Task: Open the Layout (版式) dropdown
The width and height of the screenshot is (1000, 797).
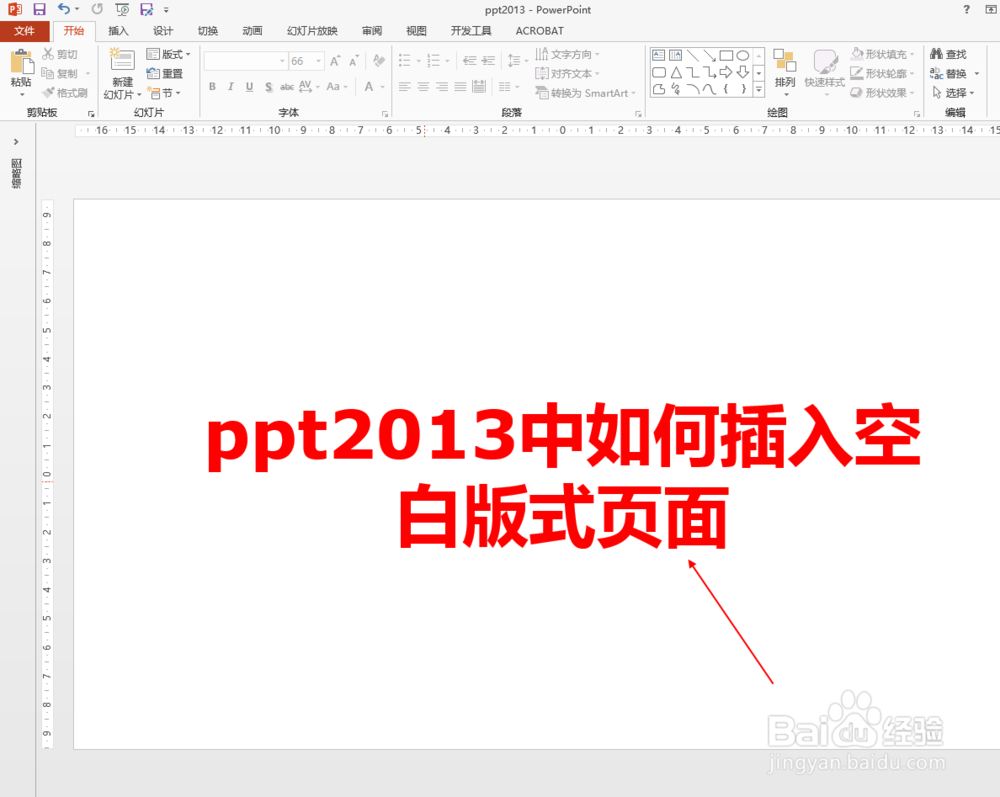Action: click(168, 54)
